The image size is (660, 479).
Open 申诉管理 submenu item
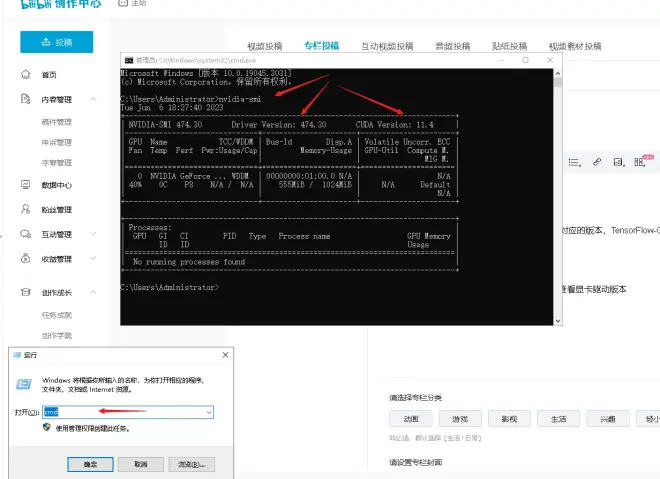tap(56, 142)
